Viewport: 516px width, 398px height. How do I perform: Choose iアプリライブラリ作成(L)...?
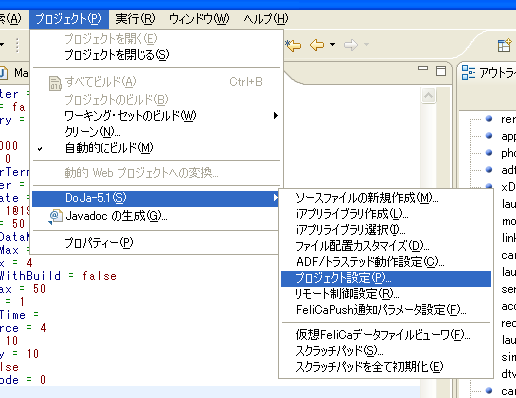(386, 214)
